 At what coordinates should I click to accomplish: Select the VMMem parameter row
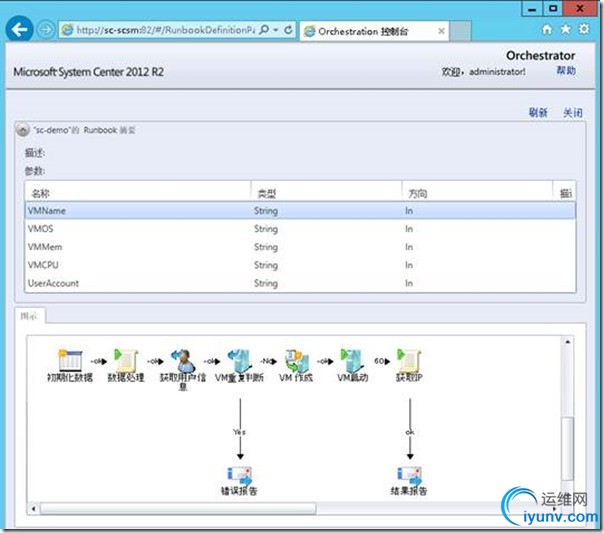[x=300, y=247]
